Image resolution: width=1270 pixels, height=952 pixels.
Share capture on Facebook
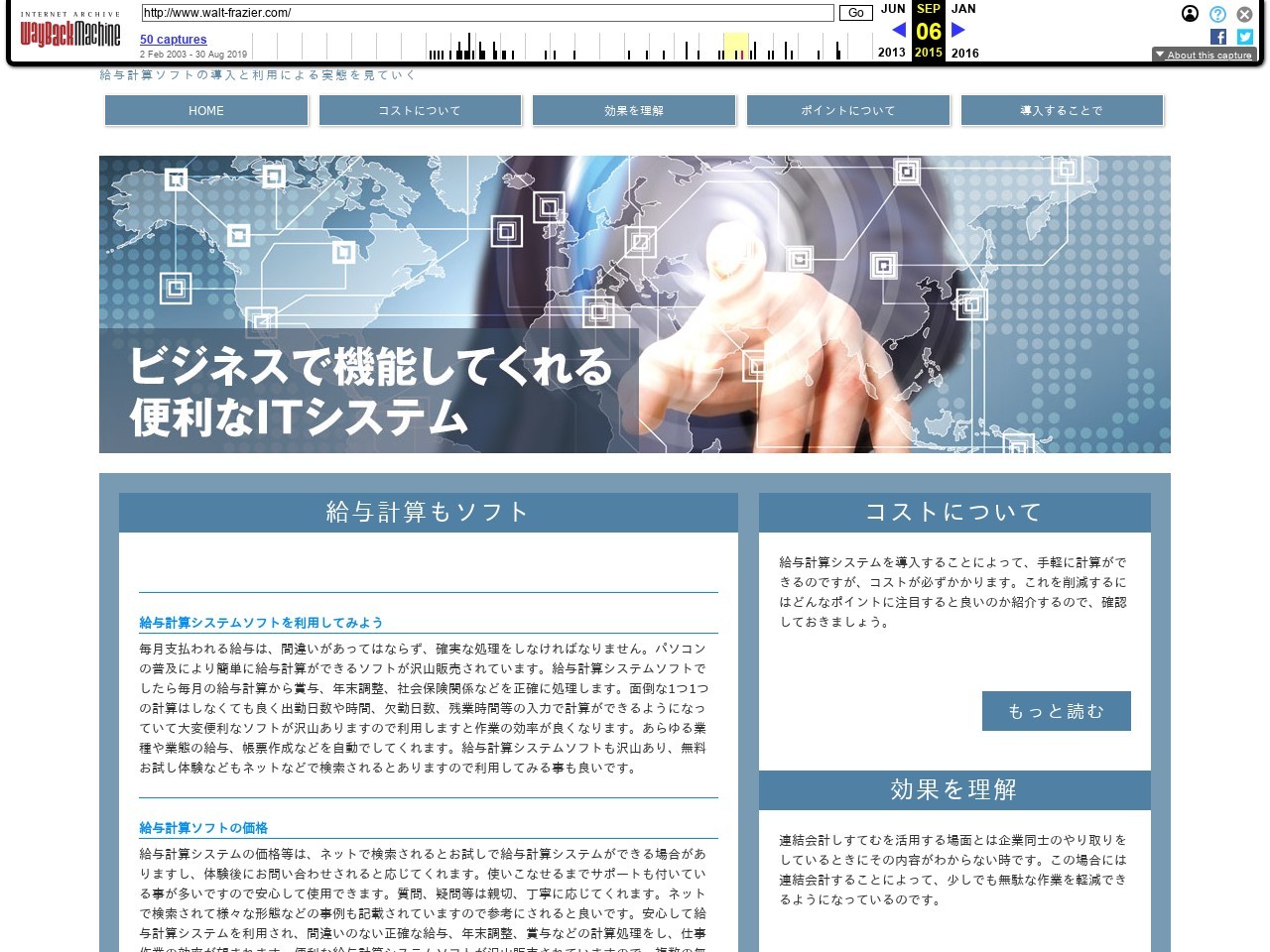point(1218,37)
